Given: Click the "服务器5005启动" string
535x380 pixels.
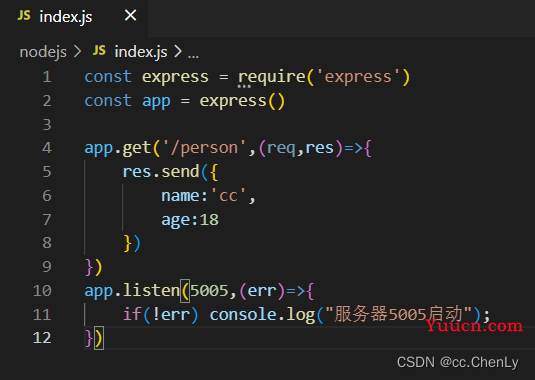Looking at the screenshot, I should pyautogui.click(x=398, y=314).
